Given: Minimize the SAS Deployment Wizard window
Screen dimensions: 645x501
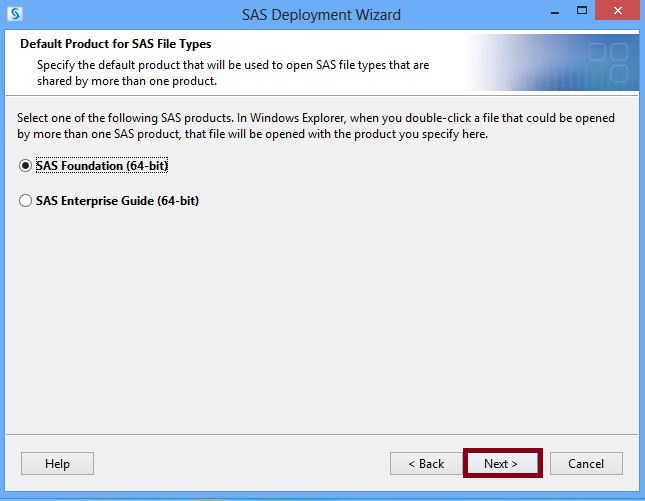Looking at the screenshot, I should point(555,13).
